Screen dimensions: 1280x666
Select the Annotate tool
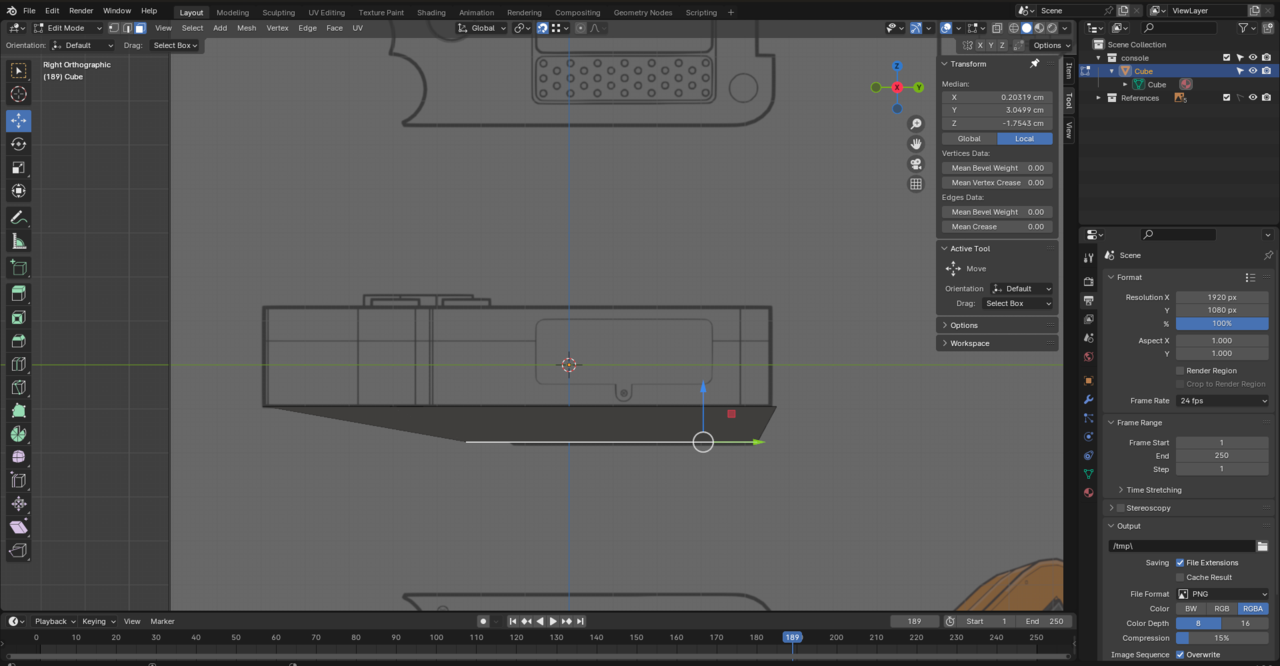click(x=18, y=217)
